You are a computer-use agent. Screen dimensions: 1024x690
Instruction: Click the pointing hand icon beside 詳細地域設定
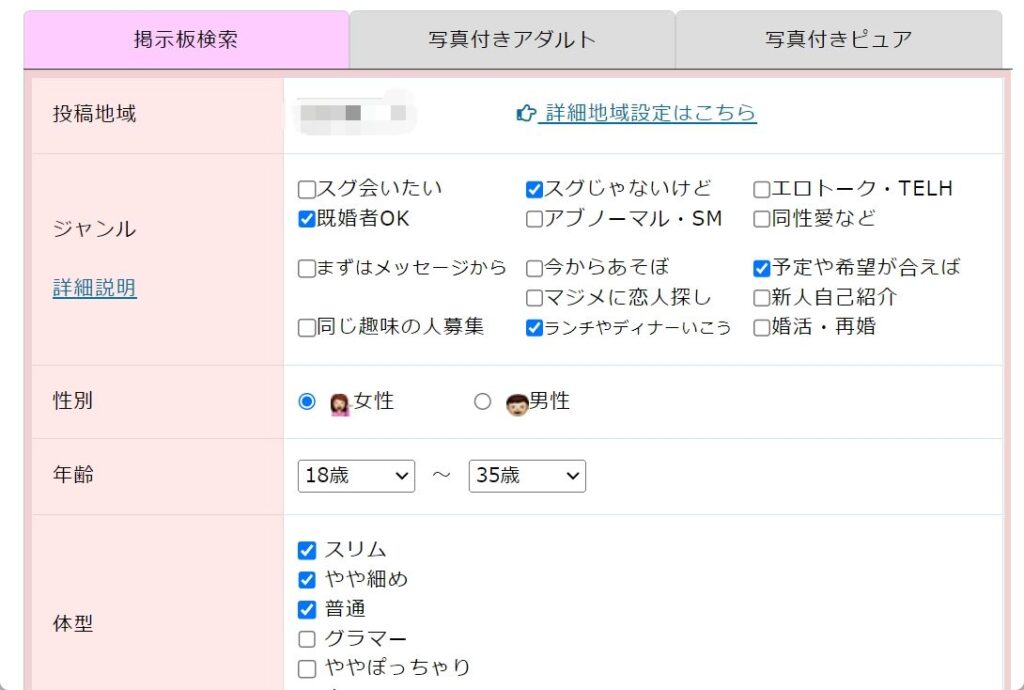coord(526,113)
